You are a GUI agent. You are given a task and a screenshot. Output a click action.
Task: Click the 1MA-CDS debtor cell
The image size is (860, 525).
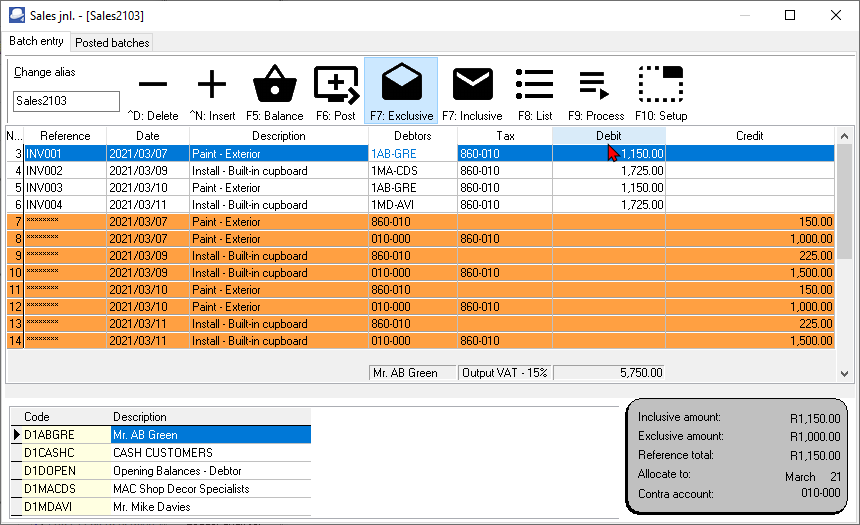click(x=412, y=171)
